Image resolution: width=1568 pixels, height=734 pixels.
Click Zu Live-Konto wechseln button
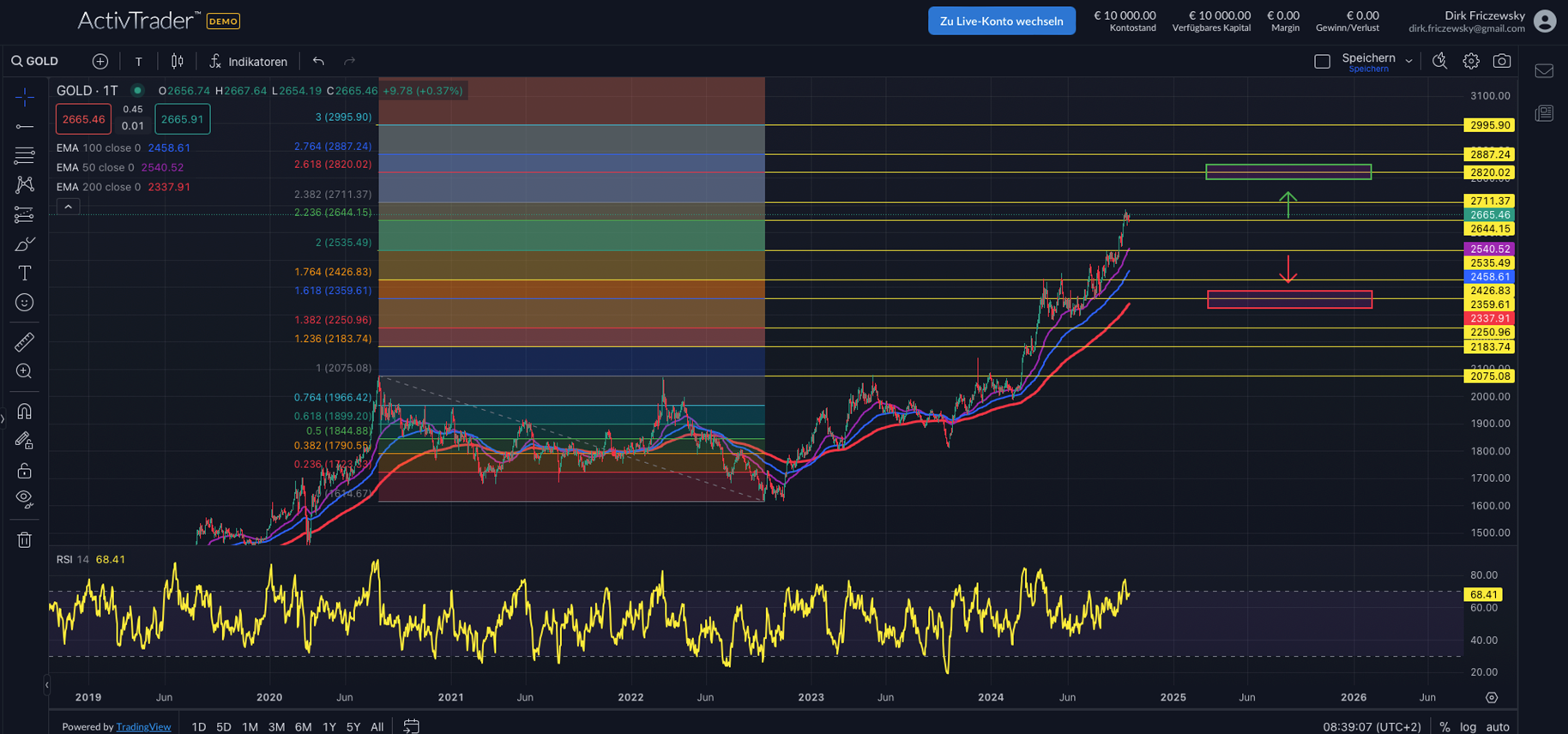1001,21
